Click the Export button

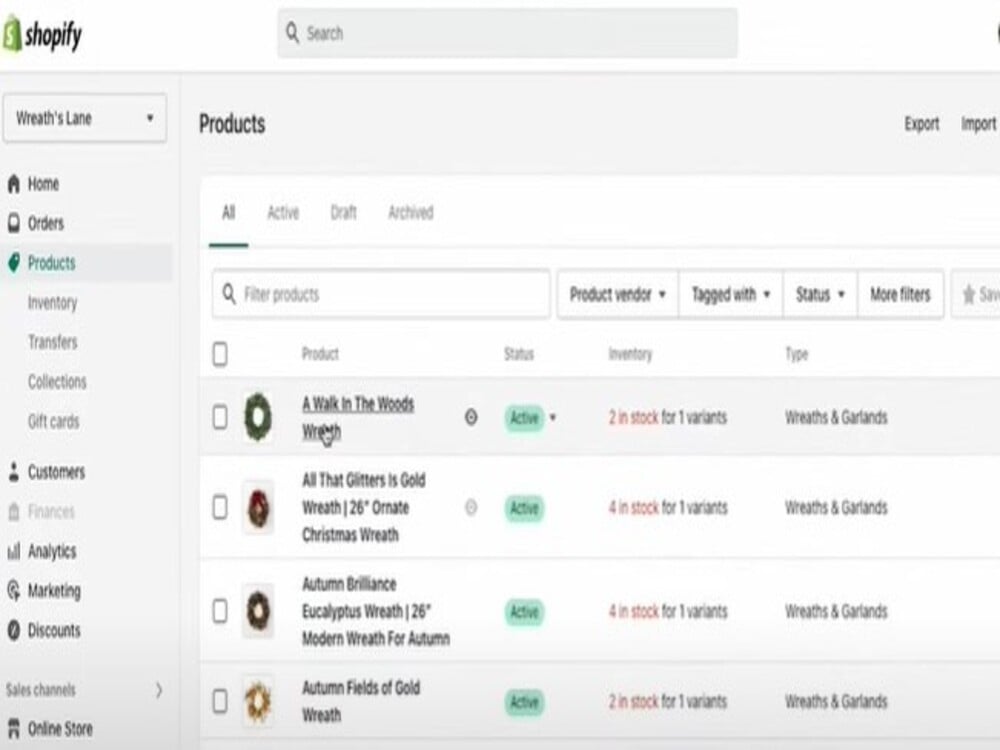[921, 124]
